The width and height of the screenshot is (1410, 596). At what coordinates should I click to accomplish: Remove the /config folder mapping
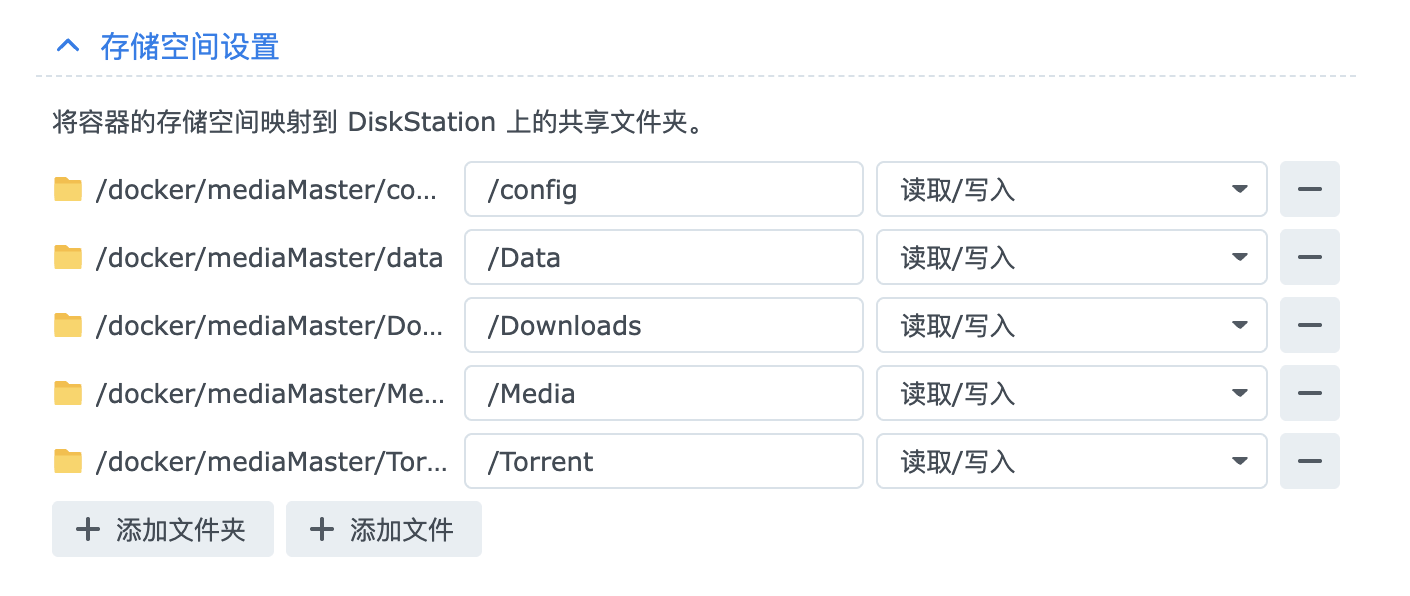1309,189
